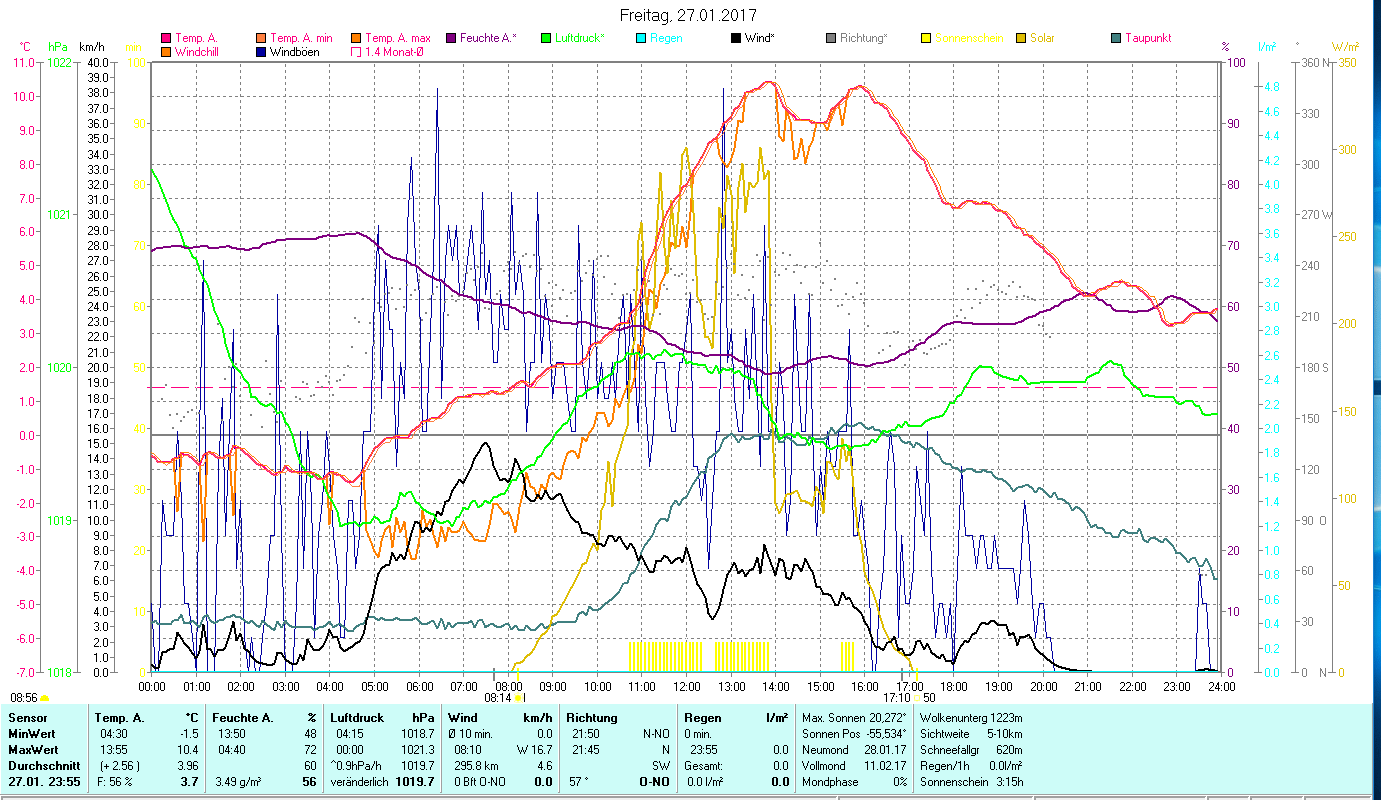Click the peak wind value 'W 16.7'
Image resolution: width=1381 pixels, height=800 pixels.
point(535,750)
